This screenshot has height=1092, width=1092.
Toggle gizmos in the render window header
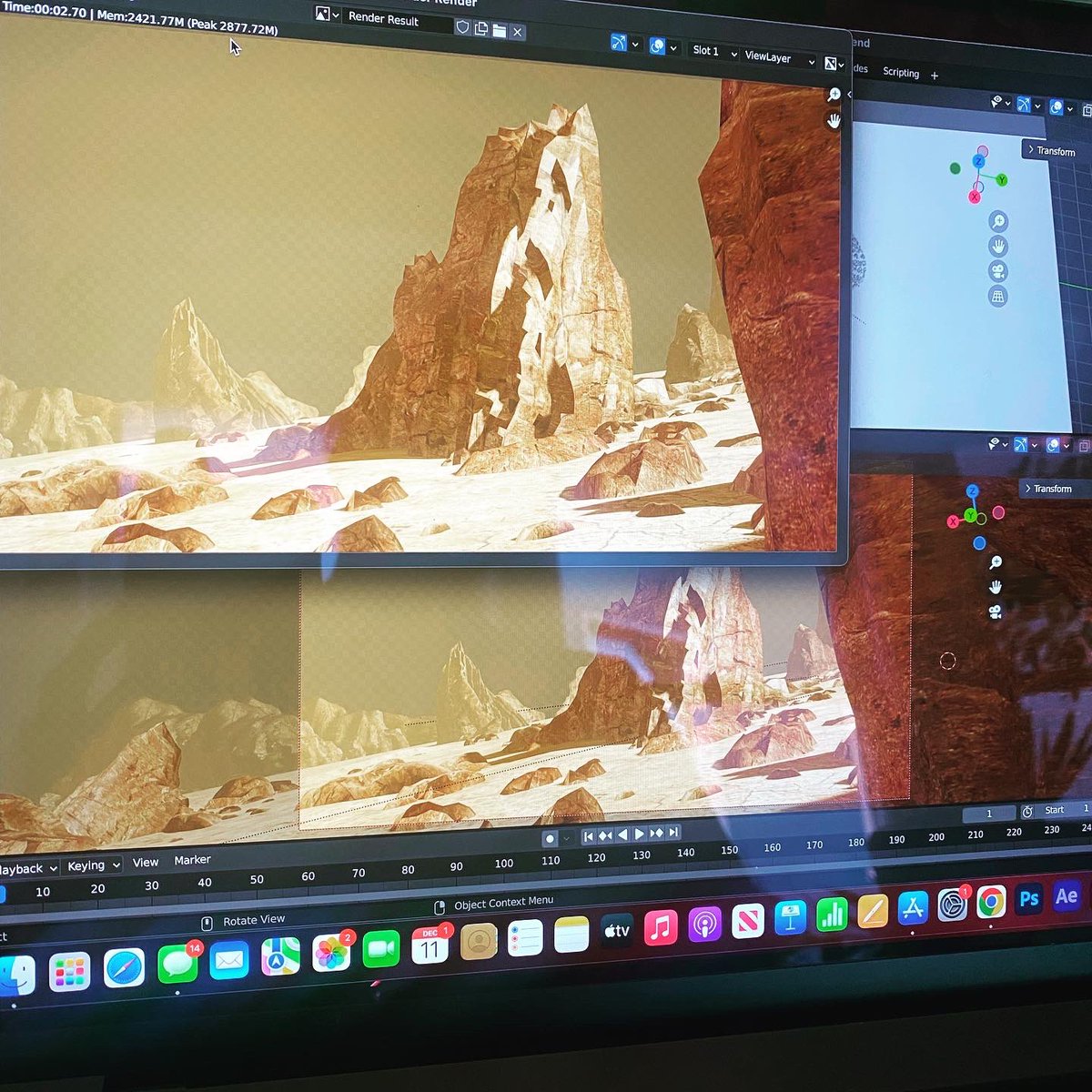click(619, 42)
